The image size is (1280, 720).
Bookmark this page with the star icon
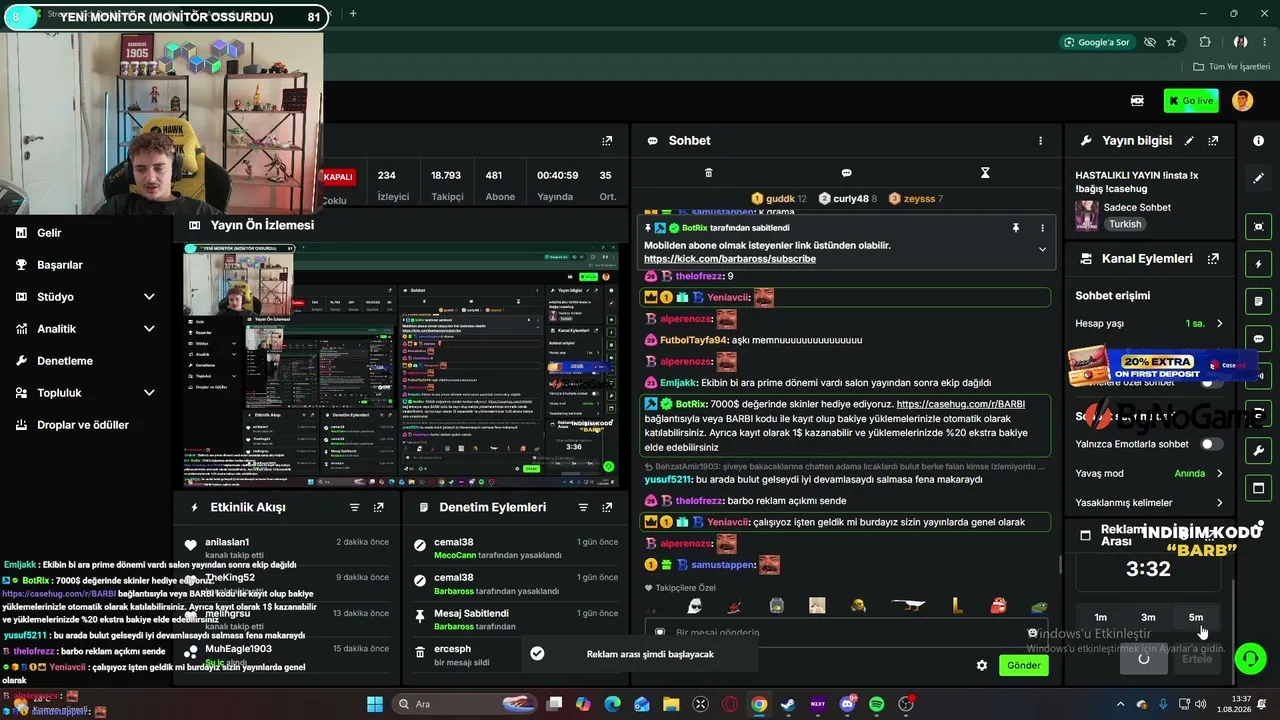(x=1171, y=42)
